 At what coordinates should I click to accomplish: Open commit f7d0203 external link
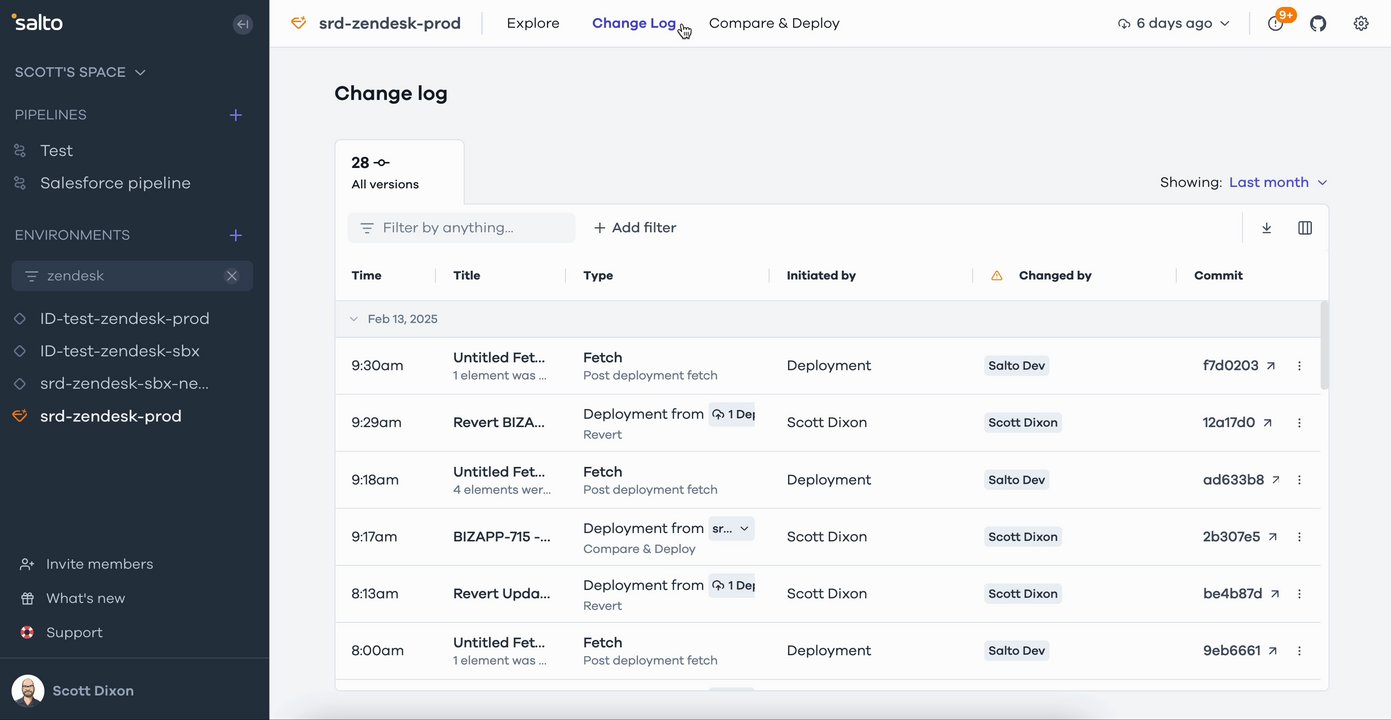point(1271,366)
